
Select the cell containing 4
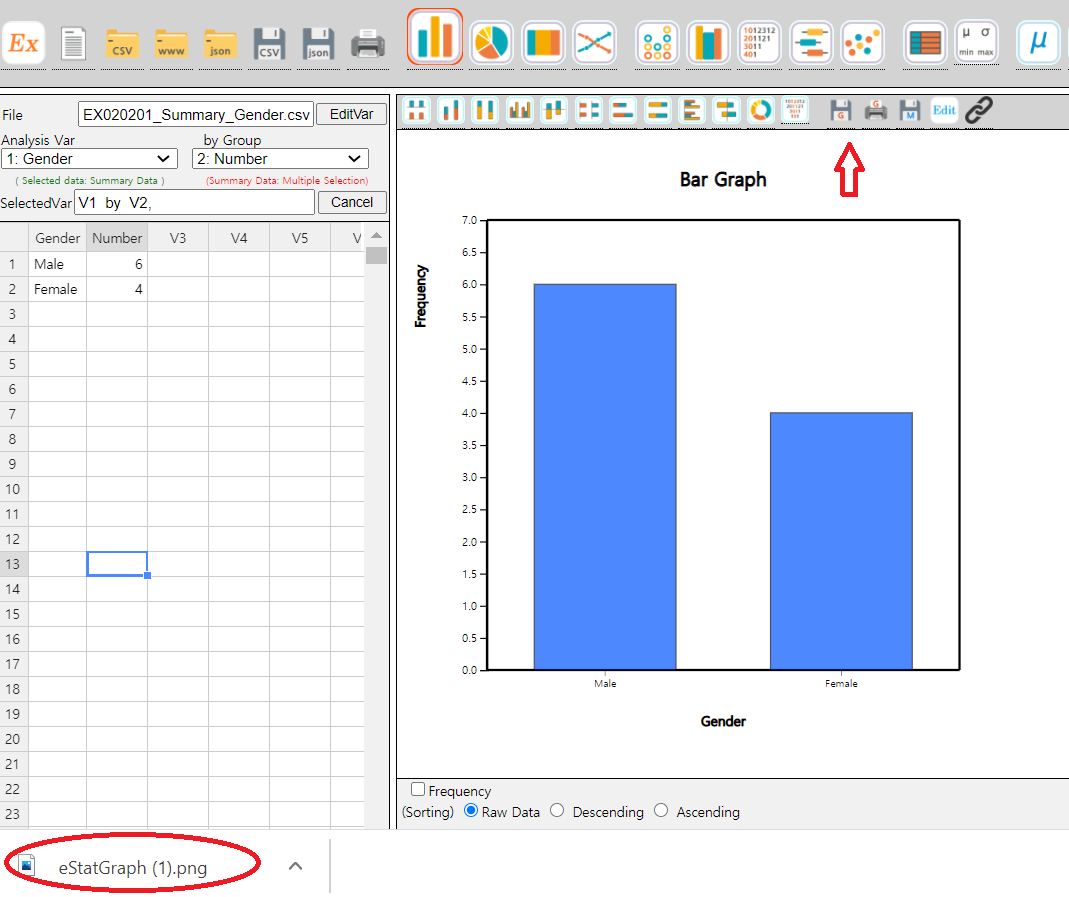[x=117, y=289]
